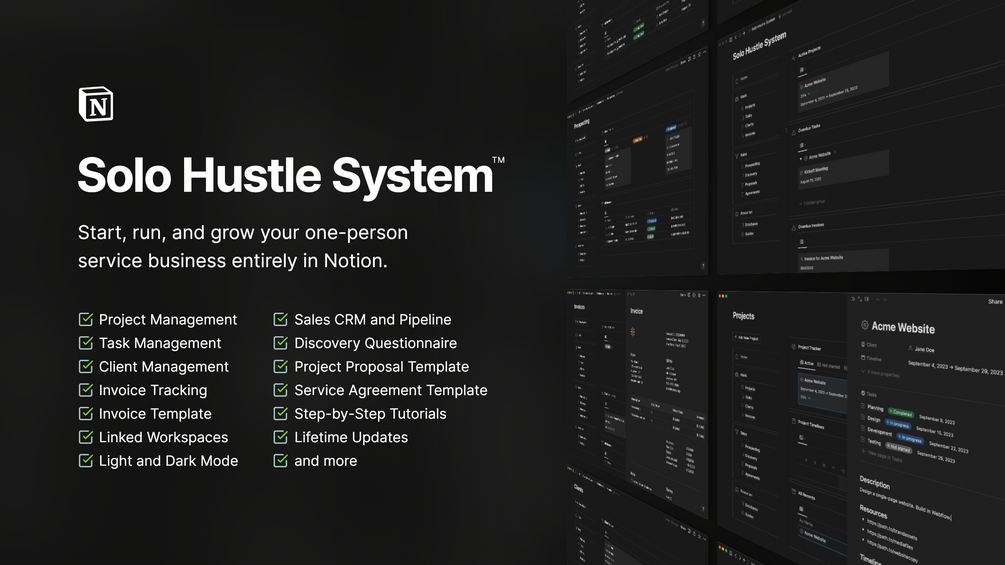This screenshot has width=1005, height=565.
Task: Click the 'Light and Dark Mode' label
Action: (168, 461)
